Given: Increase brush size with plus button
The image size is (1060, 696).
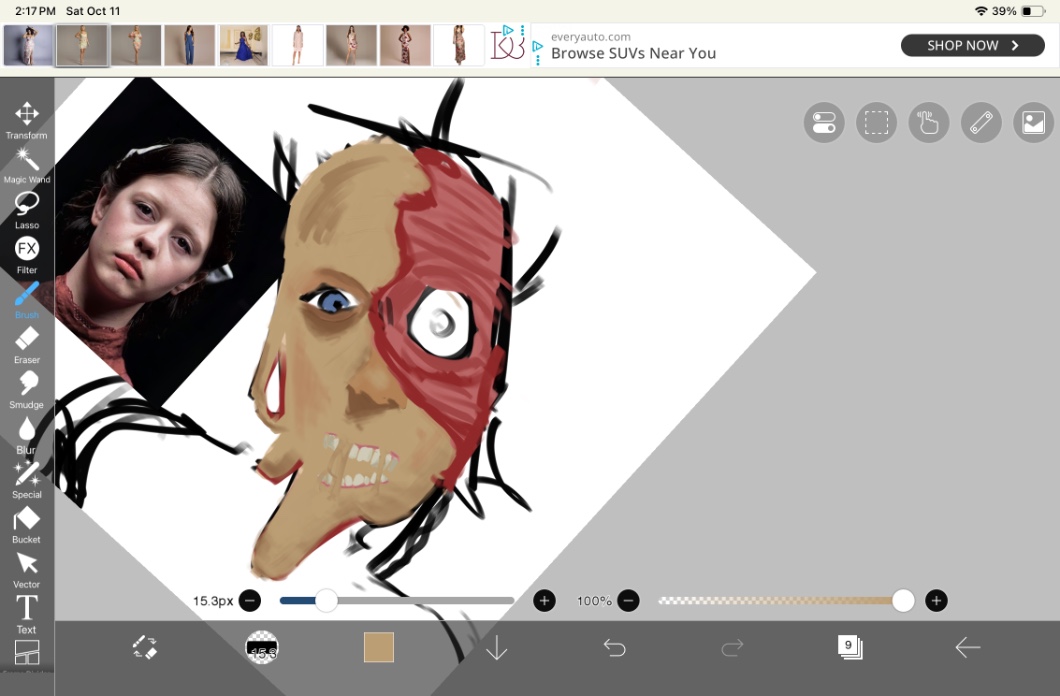Looking at the screenshot, I should pyautogui.click(x=544, y=601).
